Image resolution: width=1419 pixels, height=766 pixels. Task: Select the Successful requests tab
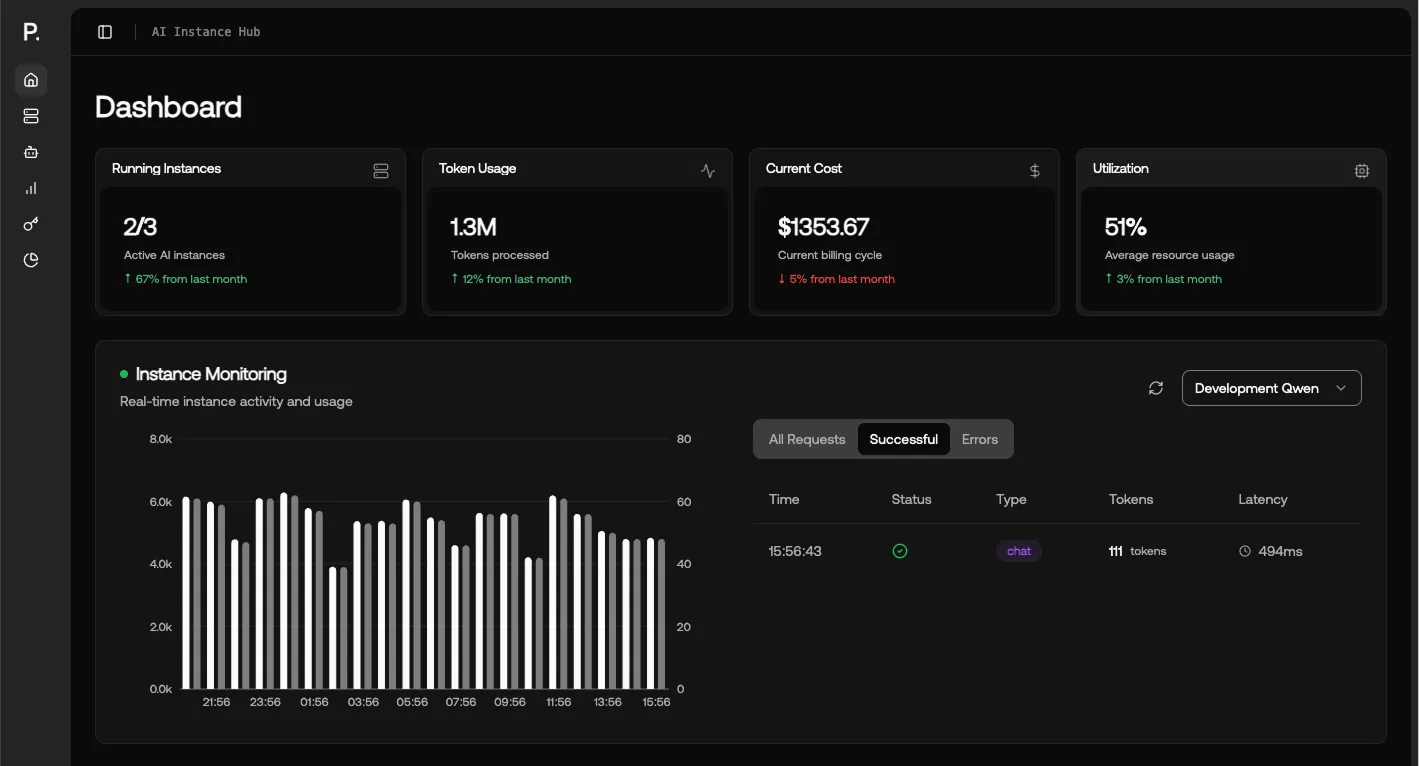[903, 438]
